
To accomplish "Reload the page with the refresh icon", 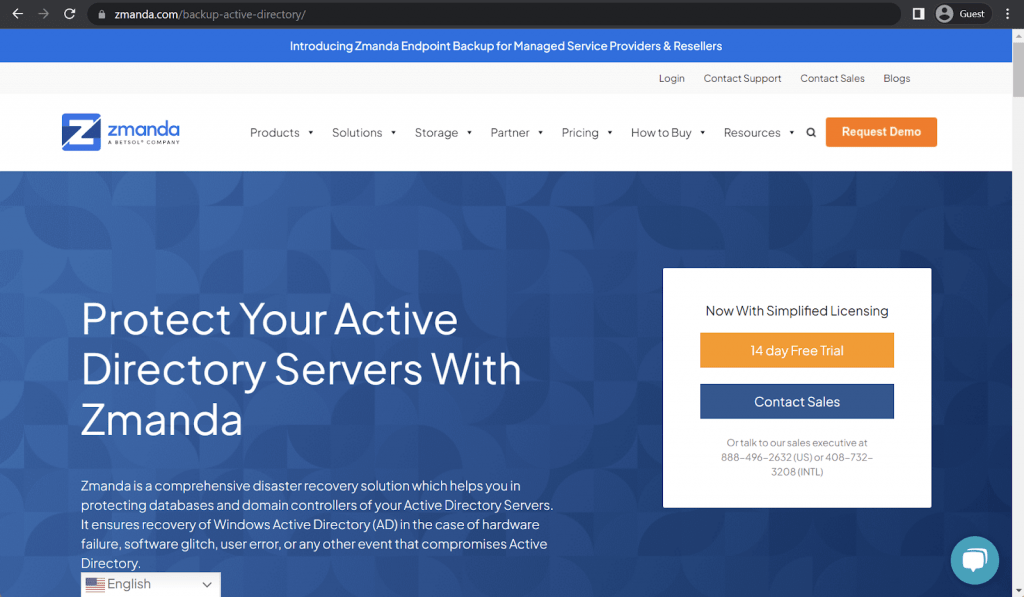I will click(68, 14).
